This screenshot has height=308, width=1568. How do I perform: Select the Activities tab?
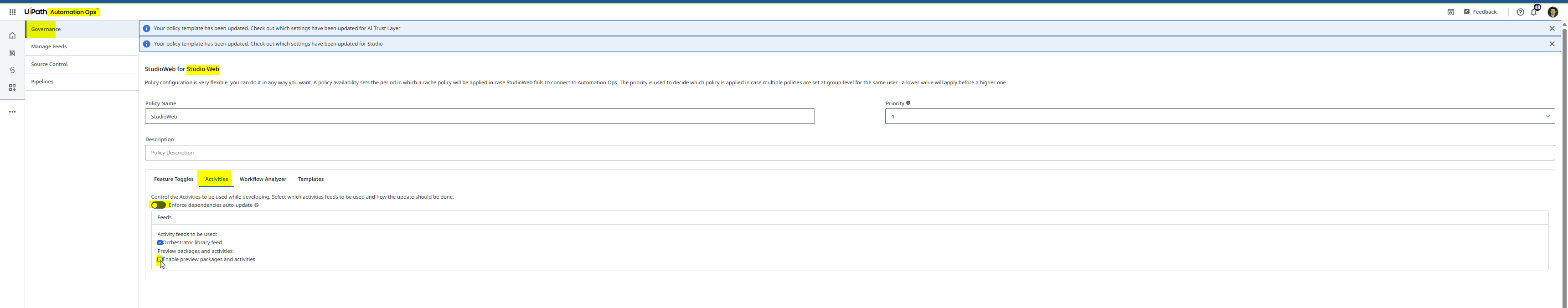tap(216, 179)
